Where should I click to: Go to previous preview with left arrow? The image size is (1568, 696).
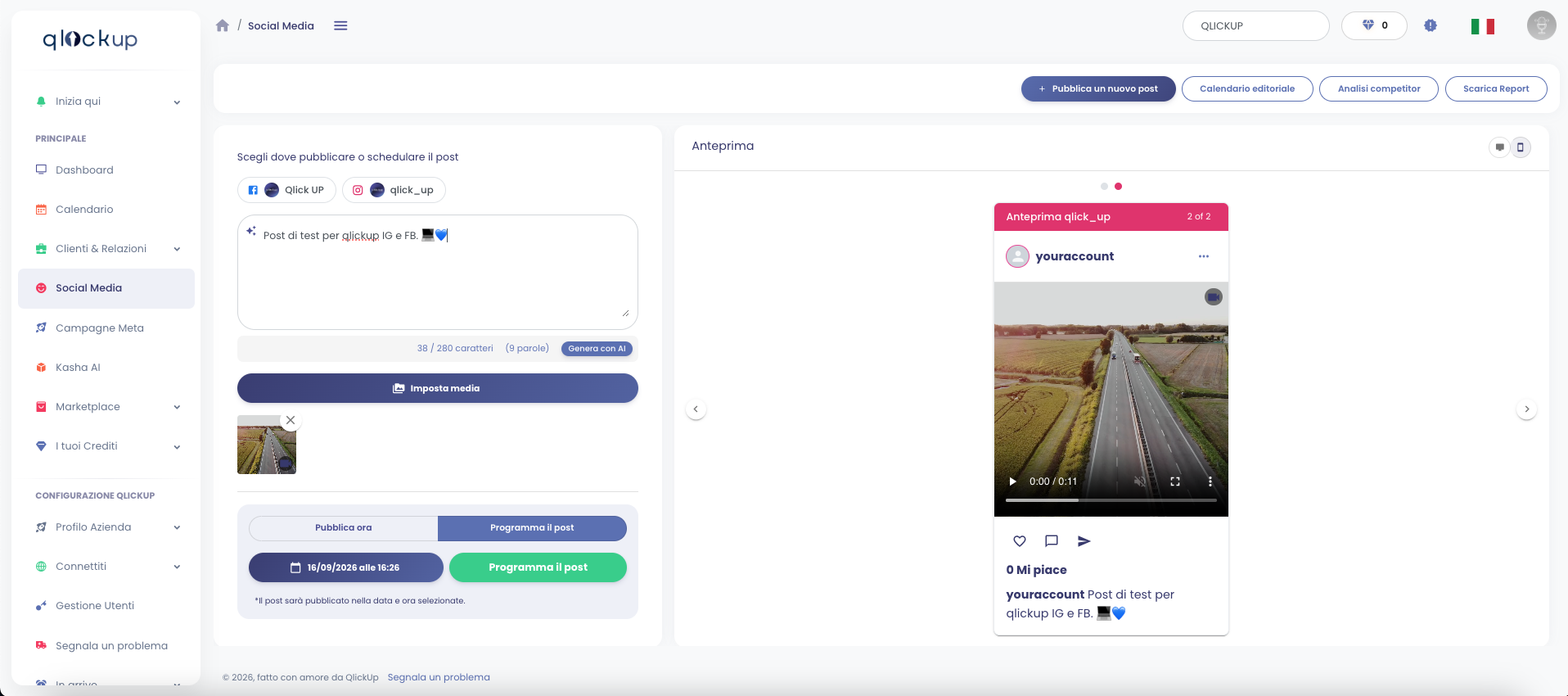point(696,409)
